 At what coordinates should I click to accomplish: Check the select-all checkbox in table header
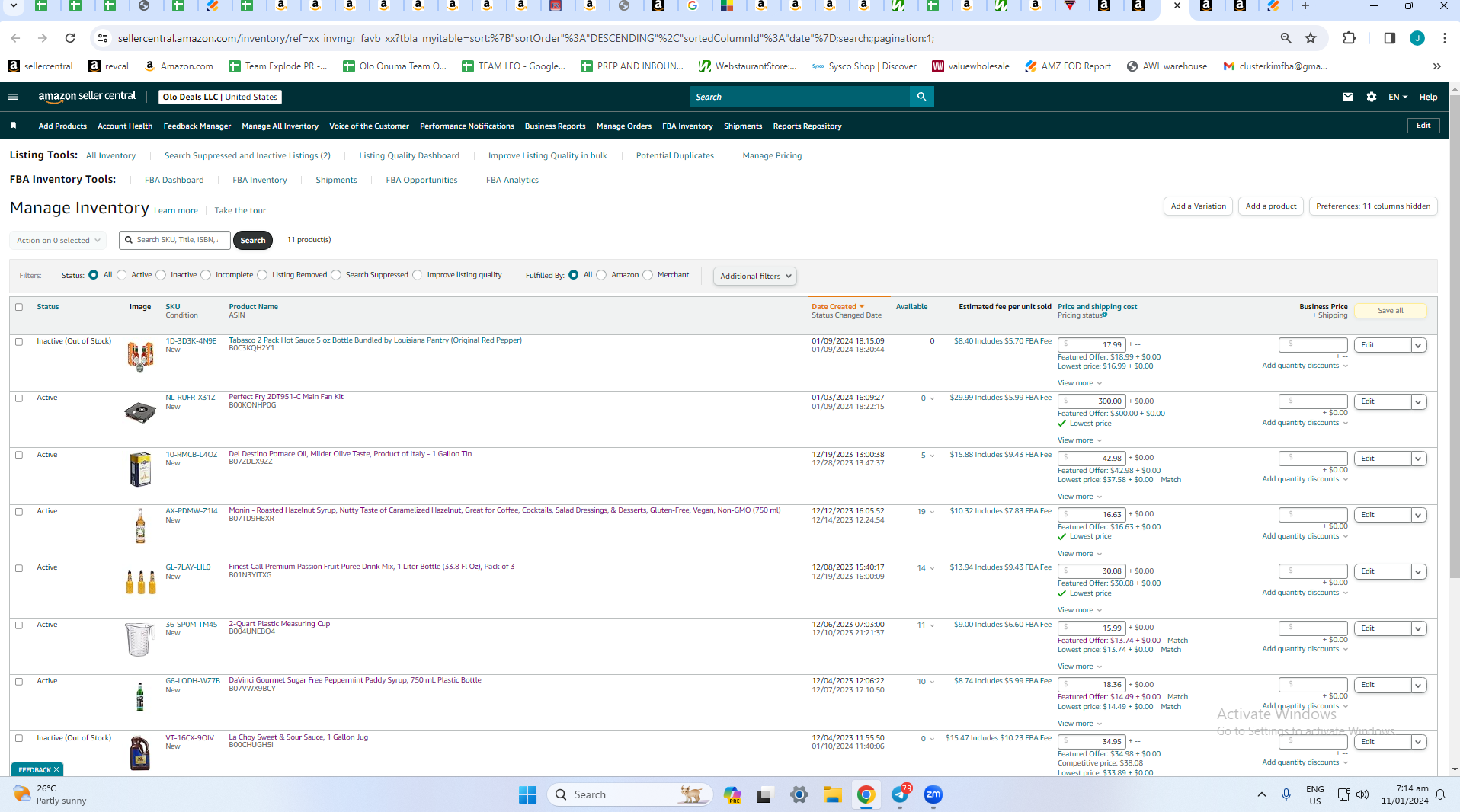(x=19, y=307)
